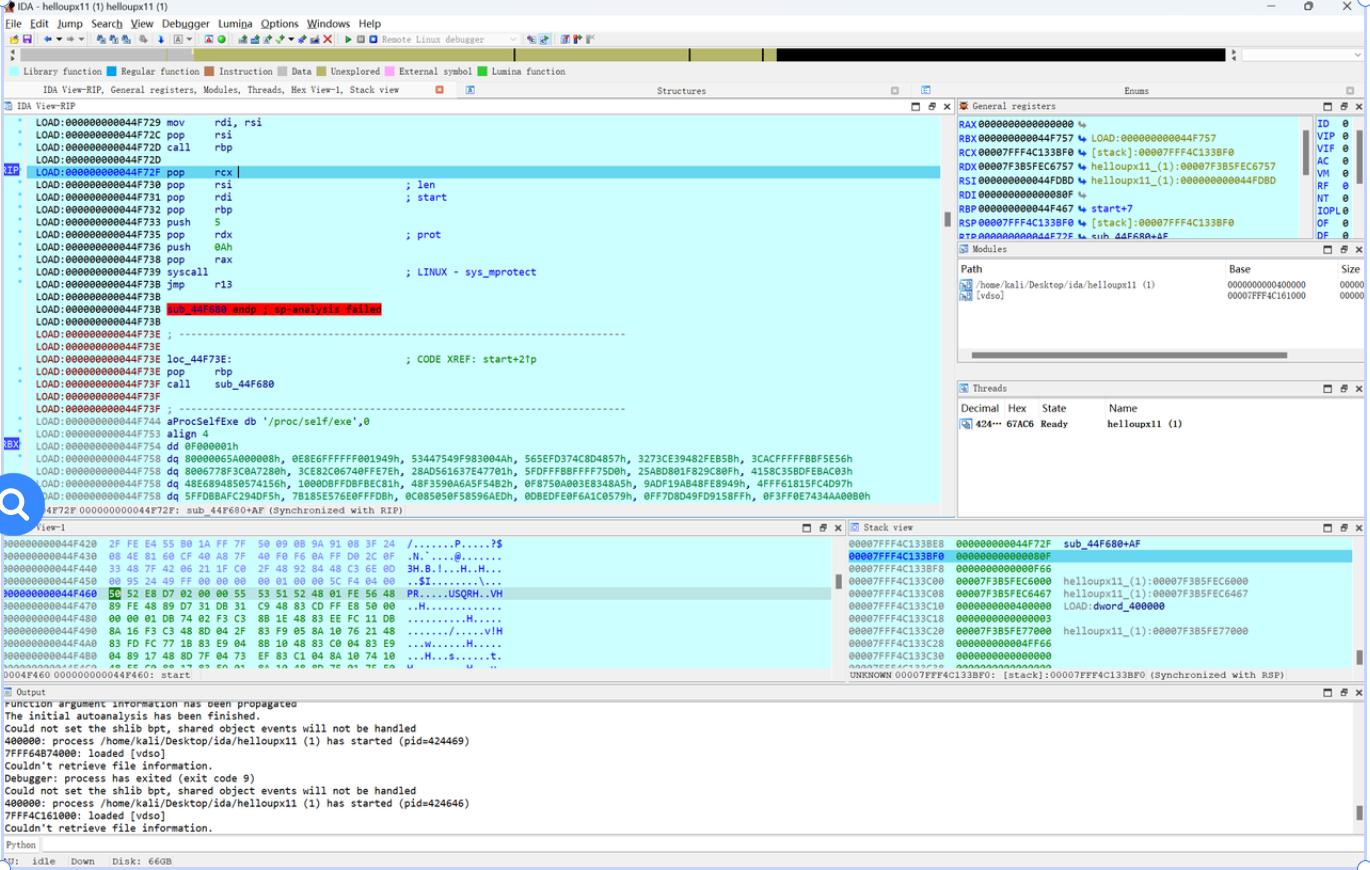Viewport: 1370px width, 870px height.
Task: Click the Modules horizontal scrollbar
Action: tap(1130, 355)
